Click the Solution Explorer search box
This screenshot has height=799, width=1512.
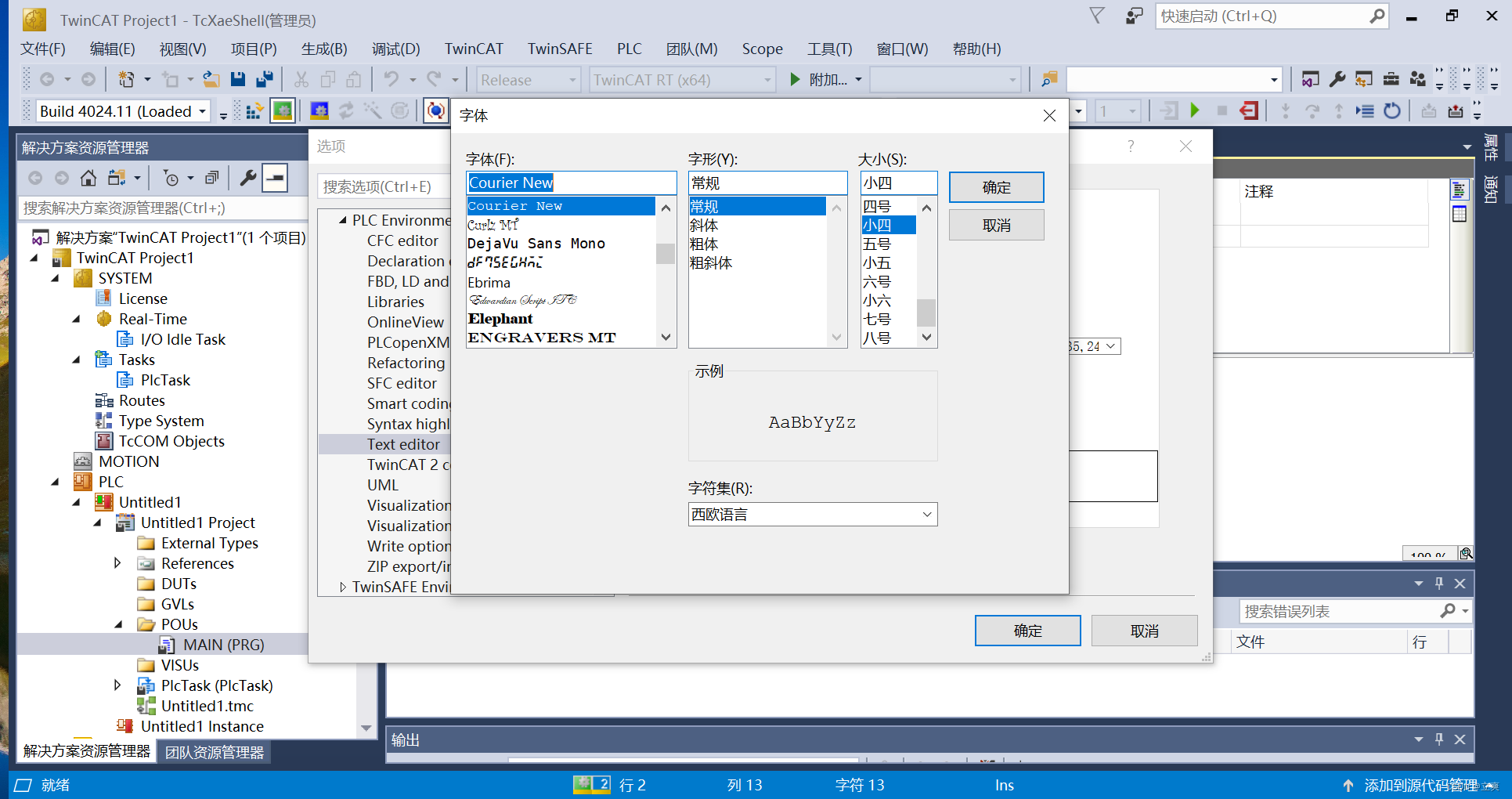162,208
